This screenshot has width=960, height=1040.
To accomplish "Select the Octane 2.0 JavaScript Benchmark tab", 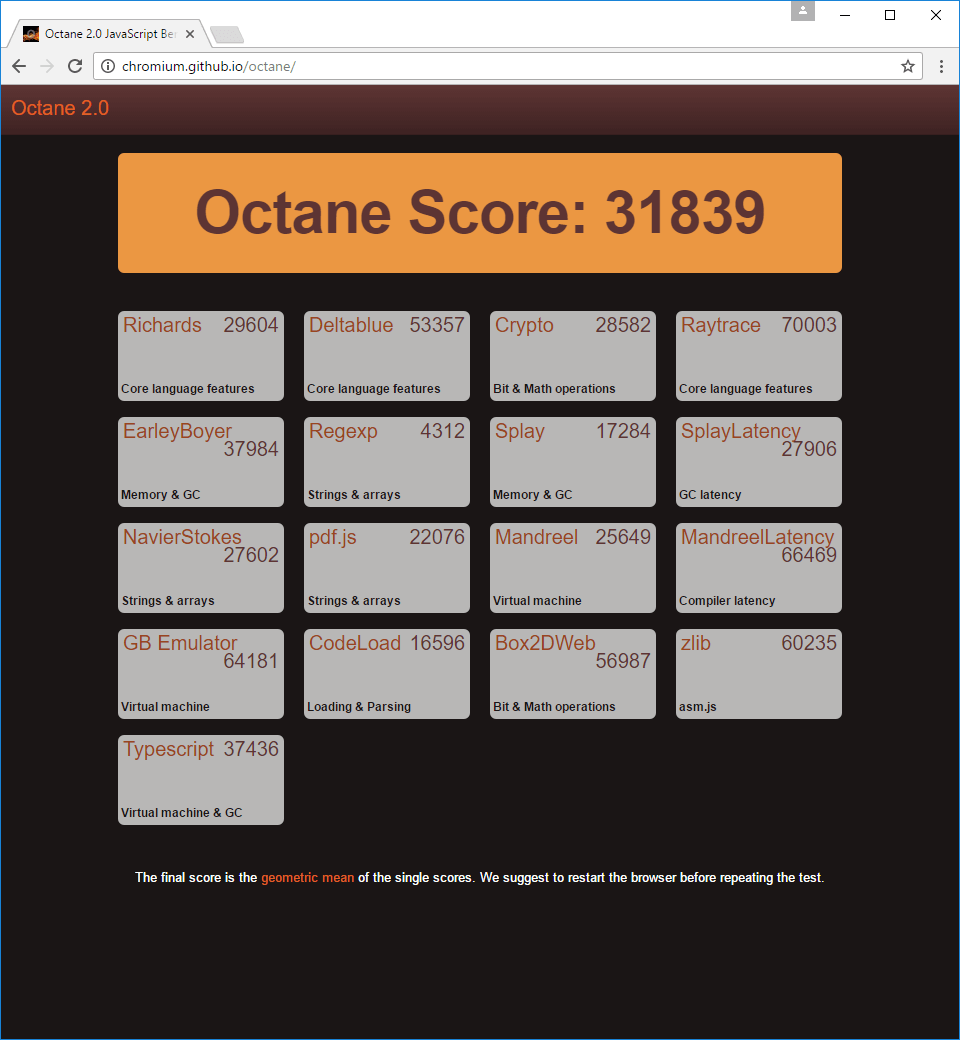I will click(109, 34).
